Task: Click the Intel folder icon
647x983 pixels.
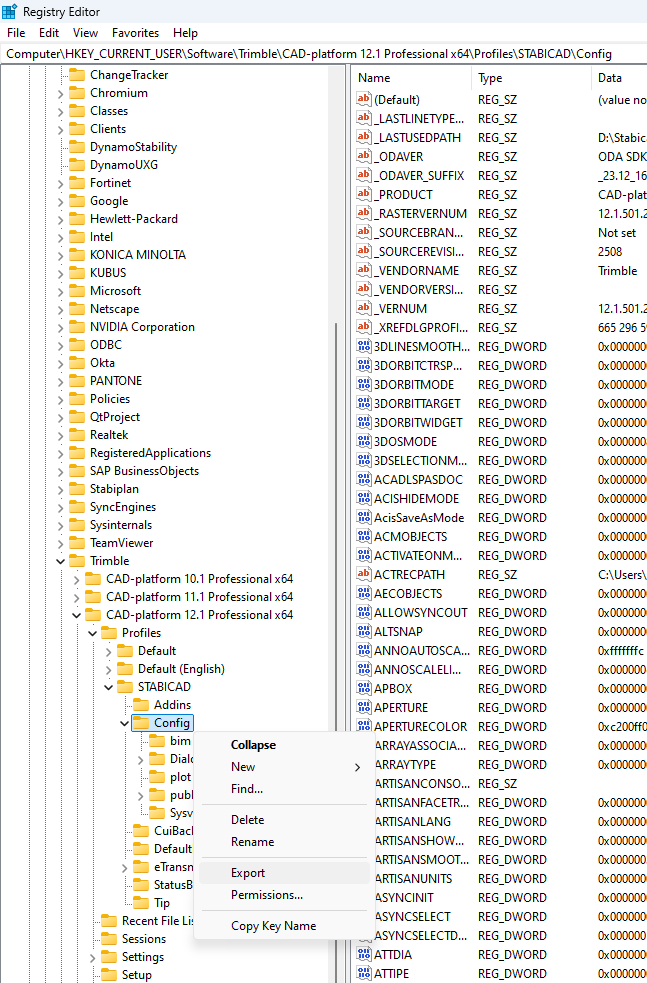Action: click(77, 237)
